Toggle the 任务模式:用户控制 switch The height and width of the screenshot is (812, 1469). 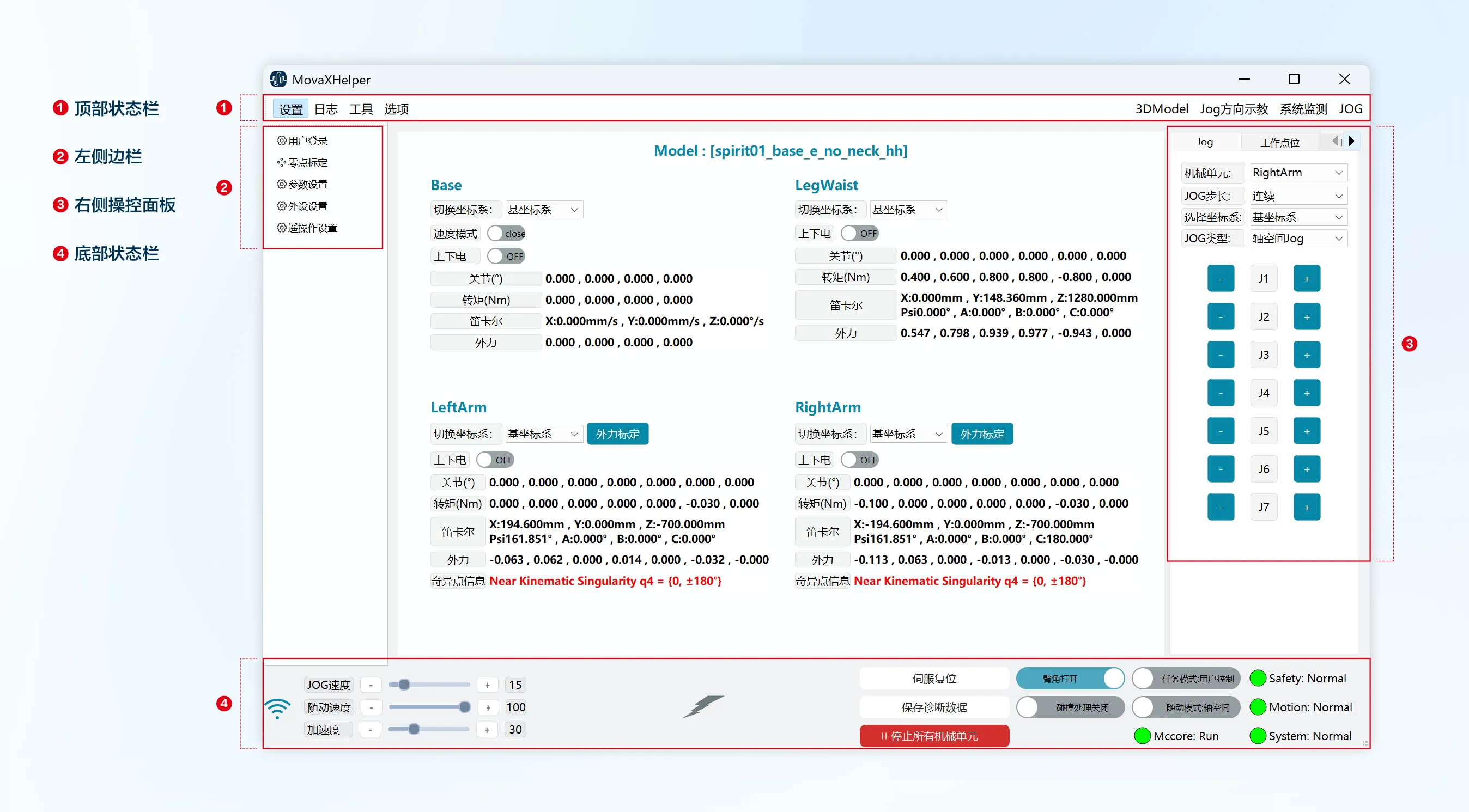pos(1186,679)
